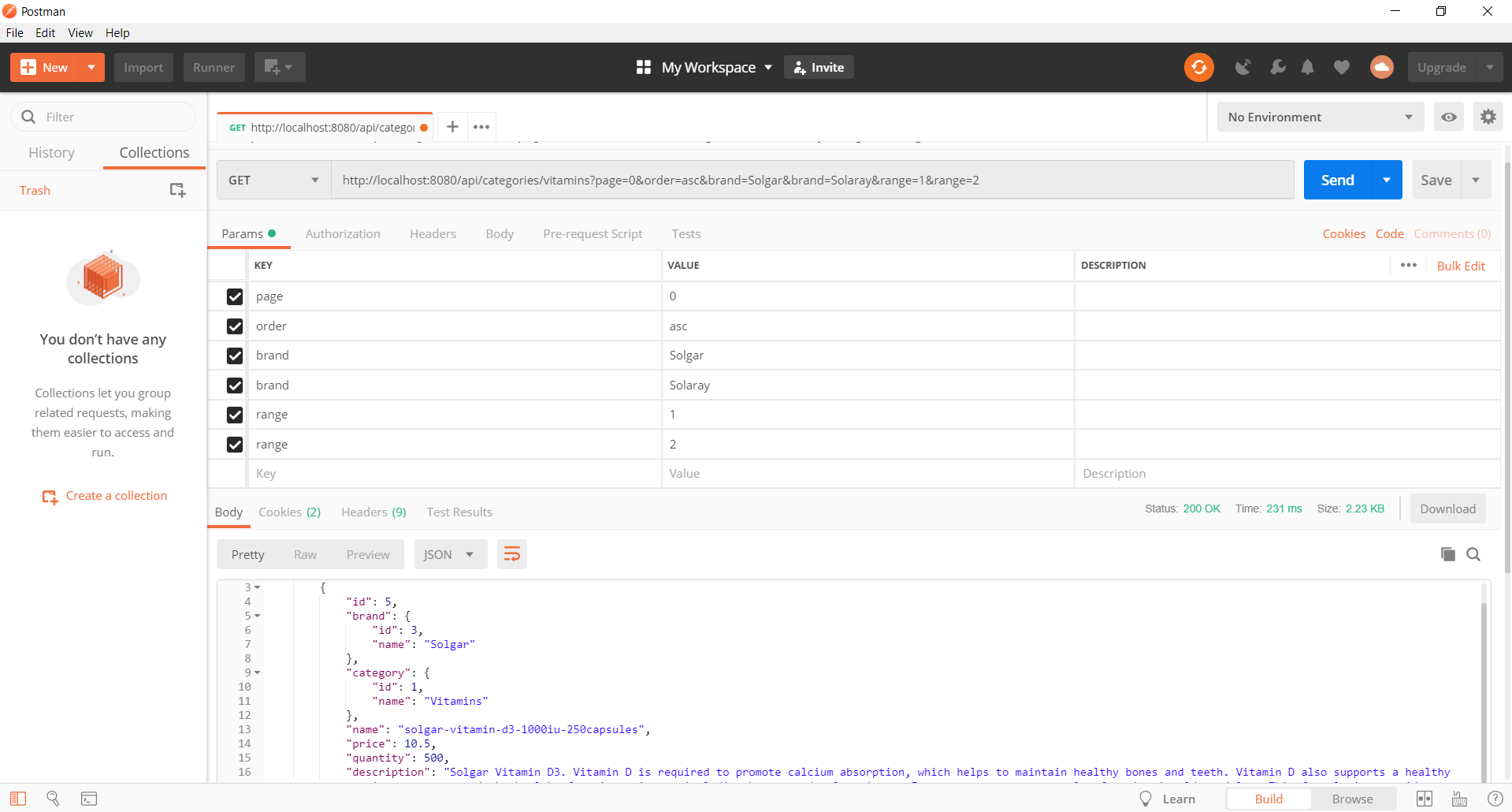Copy response body to clipboard icon
This screenshot has width=1512, height=812.
pyautogui.click(x=1447, y=554)
